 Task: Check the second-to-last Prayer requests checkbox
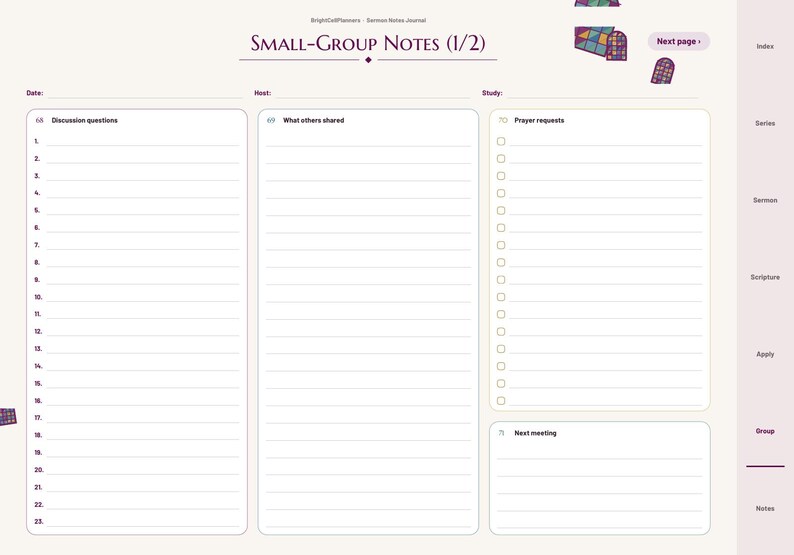coord(501,383)
